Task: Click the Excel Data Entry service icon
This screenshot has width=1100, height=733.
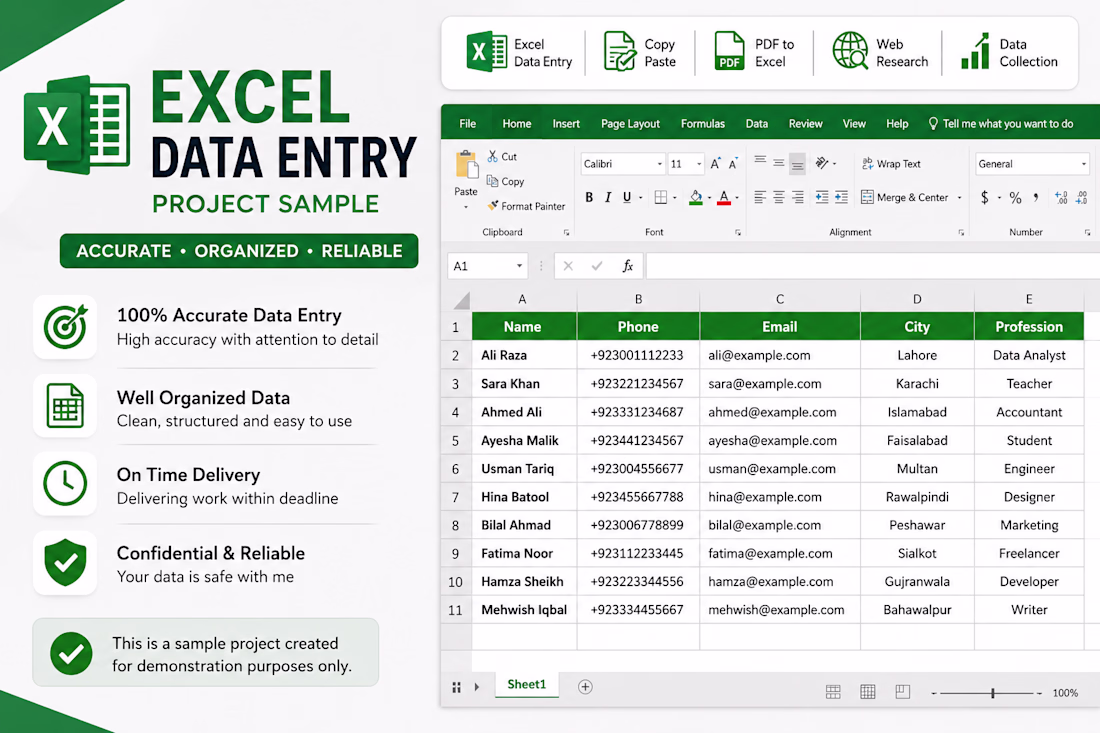Action: (486, 52)
